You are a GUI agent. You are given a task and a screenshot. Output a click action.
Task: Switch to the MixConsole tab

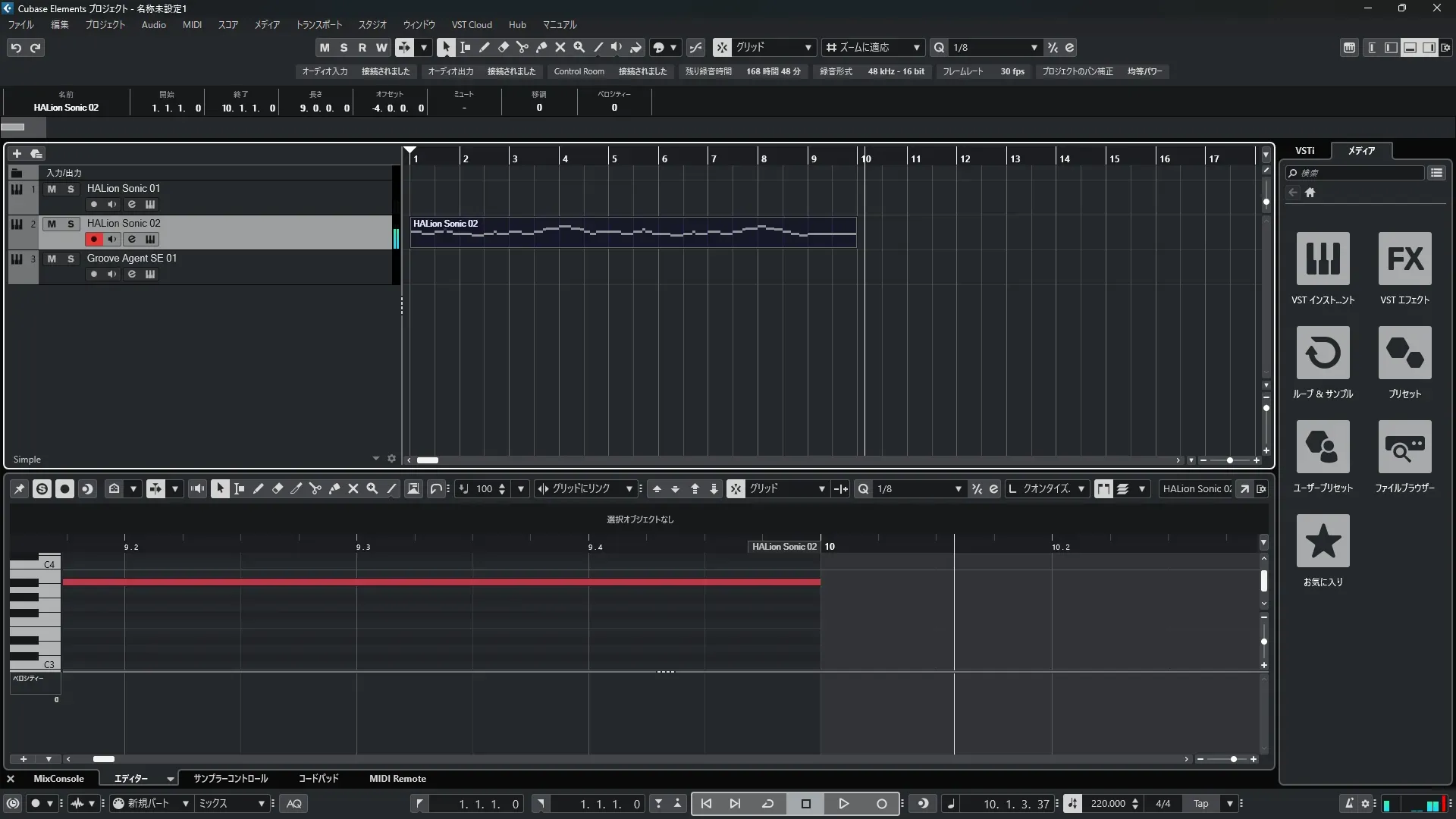(58, 778)
